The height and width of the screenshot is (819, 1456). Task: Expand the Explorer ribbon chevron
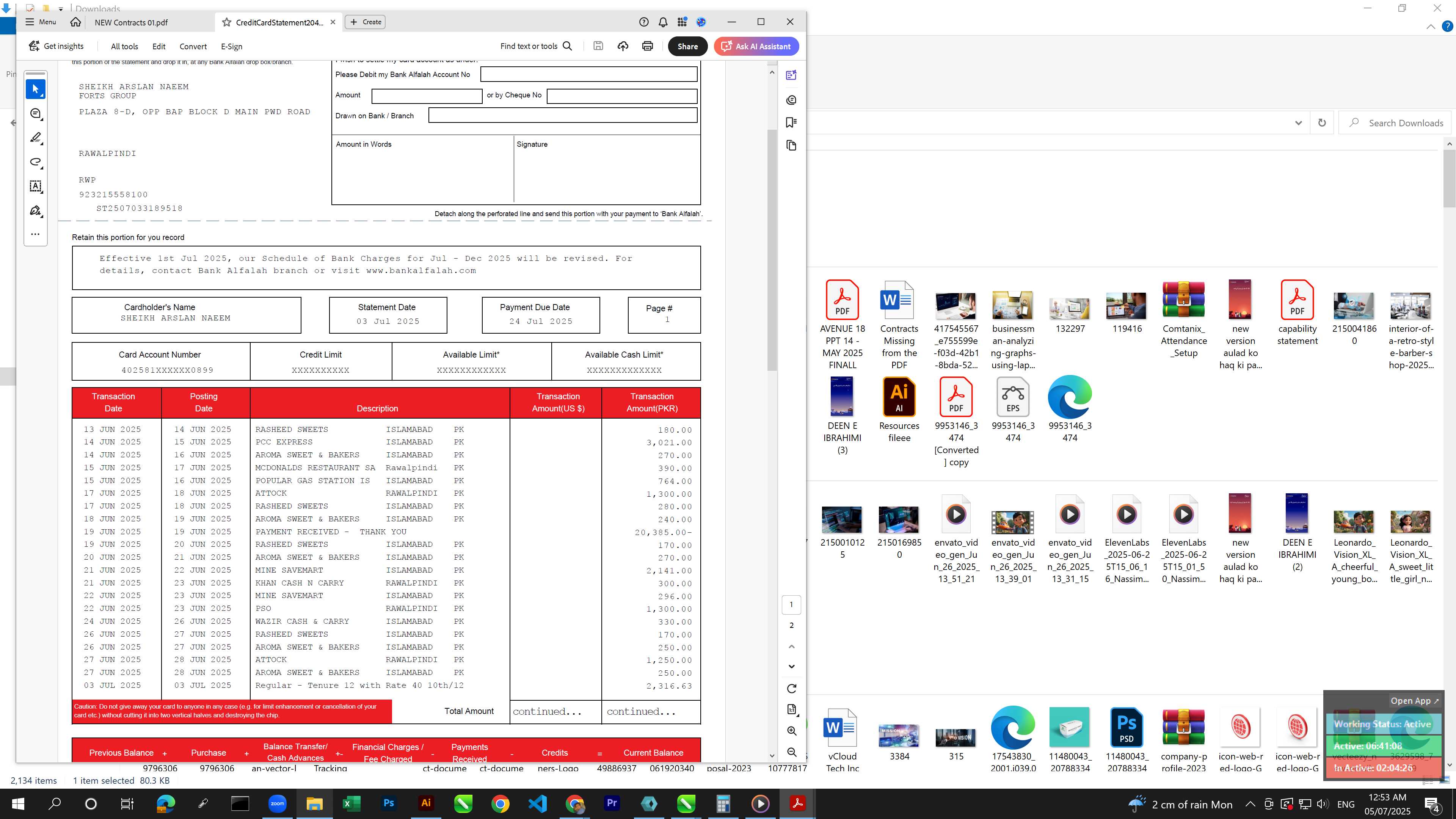pos(1431,27)
